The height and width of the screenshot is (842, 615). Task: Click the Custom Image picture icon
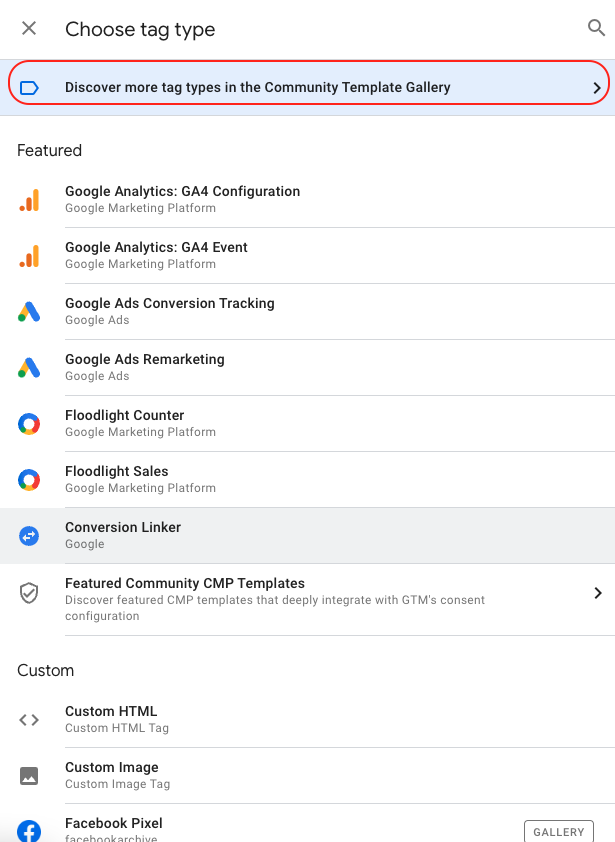pos(29,775)
